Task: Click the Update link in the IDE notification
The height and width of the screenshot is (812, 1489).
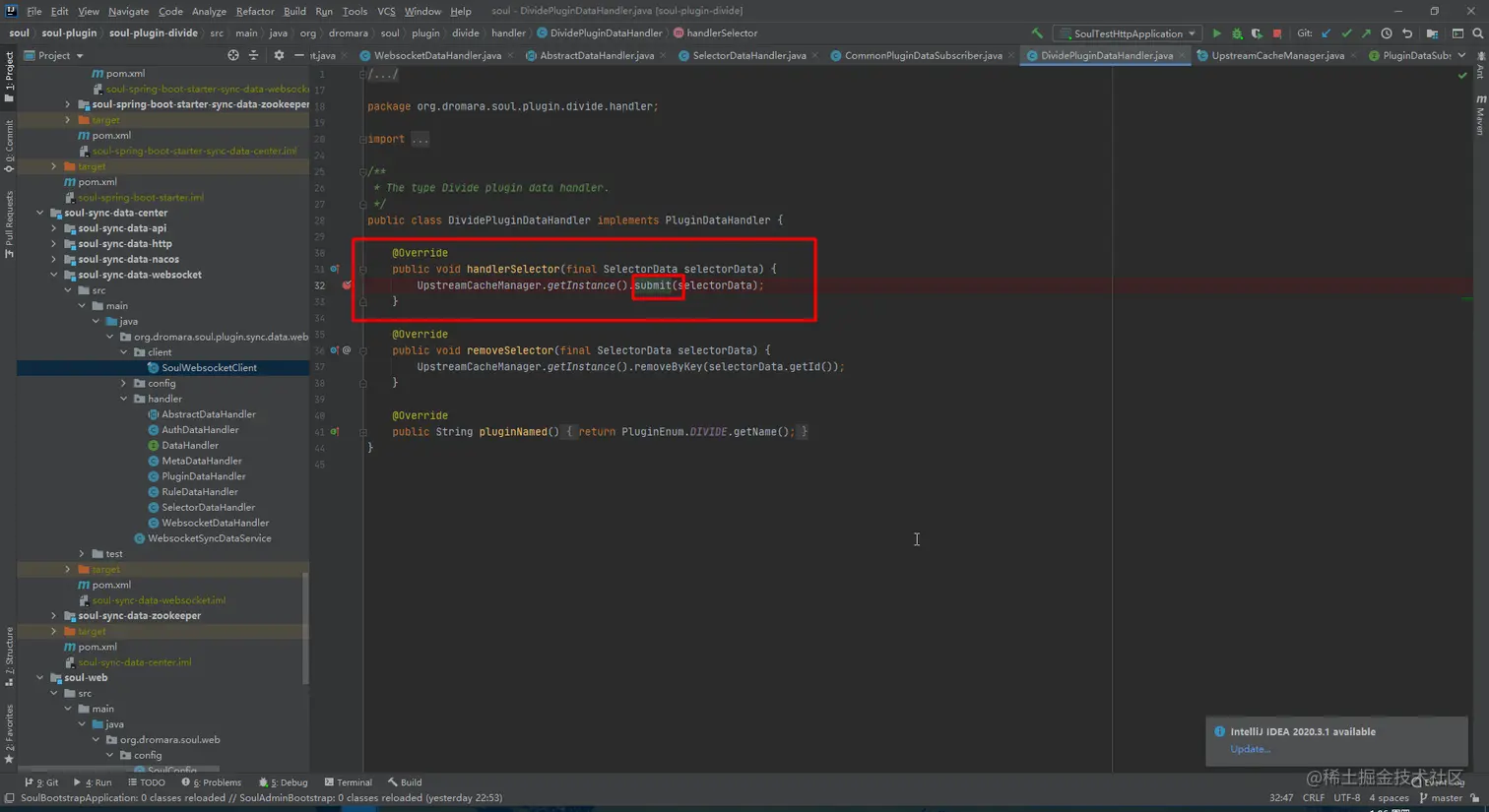Action: 1250,749
